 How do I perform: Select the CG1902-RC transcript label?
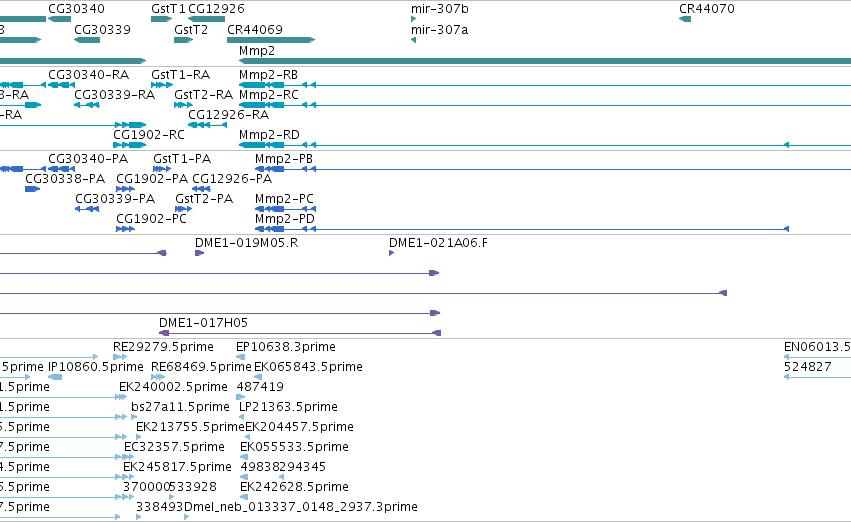[149, 135]
